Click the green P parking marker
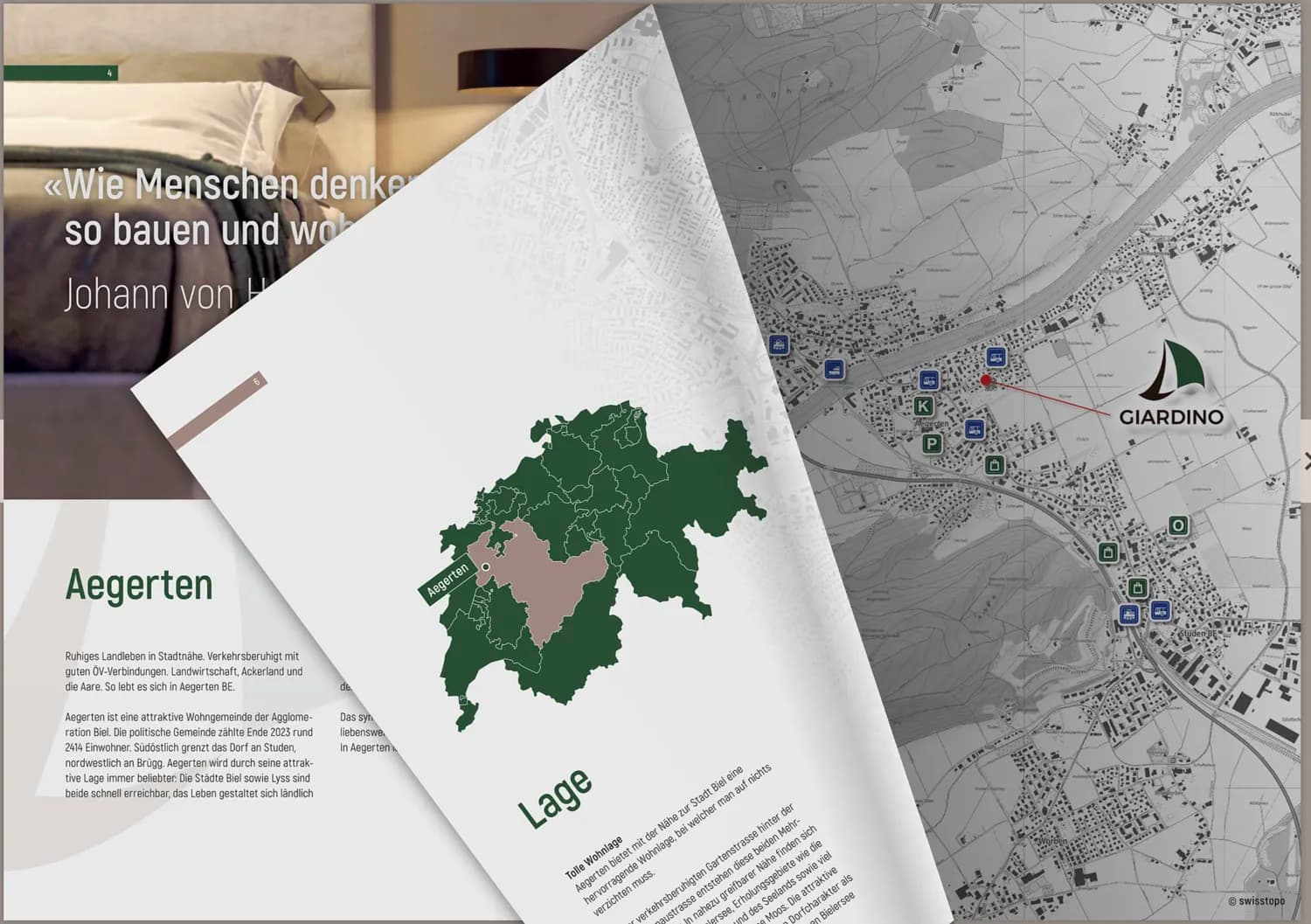Viewport: 1311px width, 924px height. pyautogui.click(x=932, y=444)
